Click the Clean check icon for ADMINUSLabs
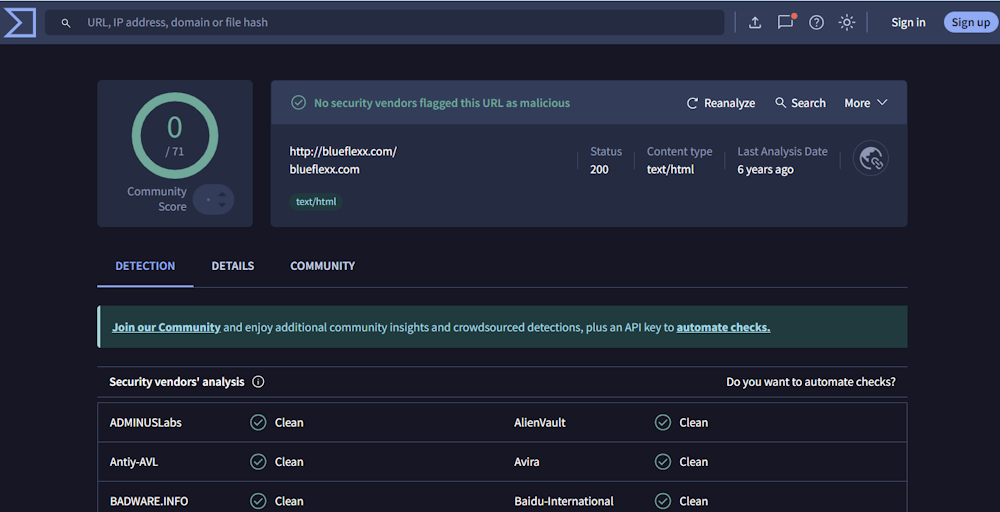The width and height of the screenshot is (1000, 512). (258, 423)
